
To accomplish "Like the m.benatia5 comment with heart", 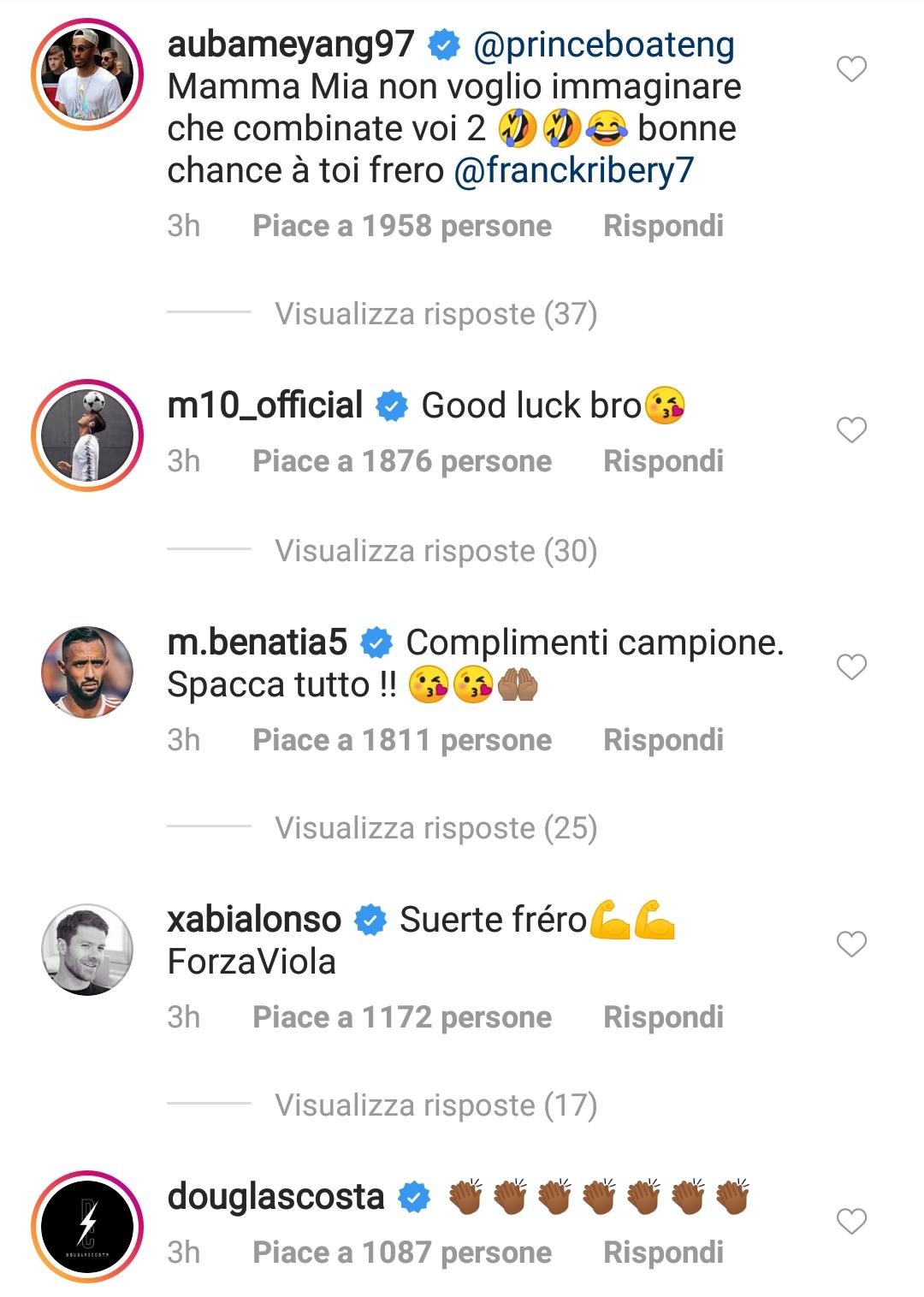I will click(851, 667).
